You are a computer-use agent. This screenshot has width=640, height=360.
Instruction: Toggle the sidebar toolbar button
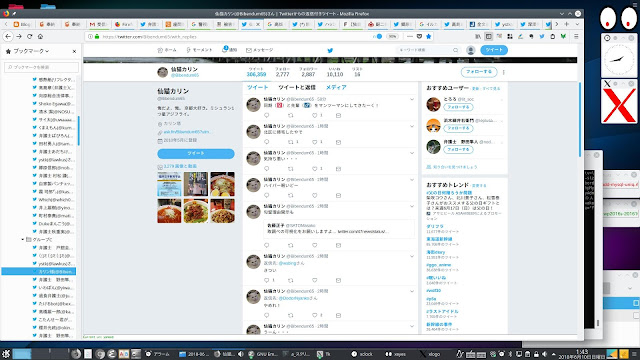(x=489, y=36)
